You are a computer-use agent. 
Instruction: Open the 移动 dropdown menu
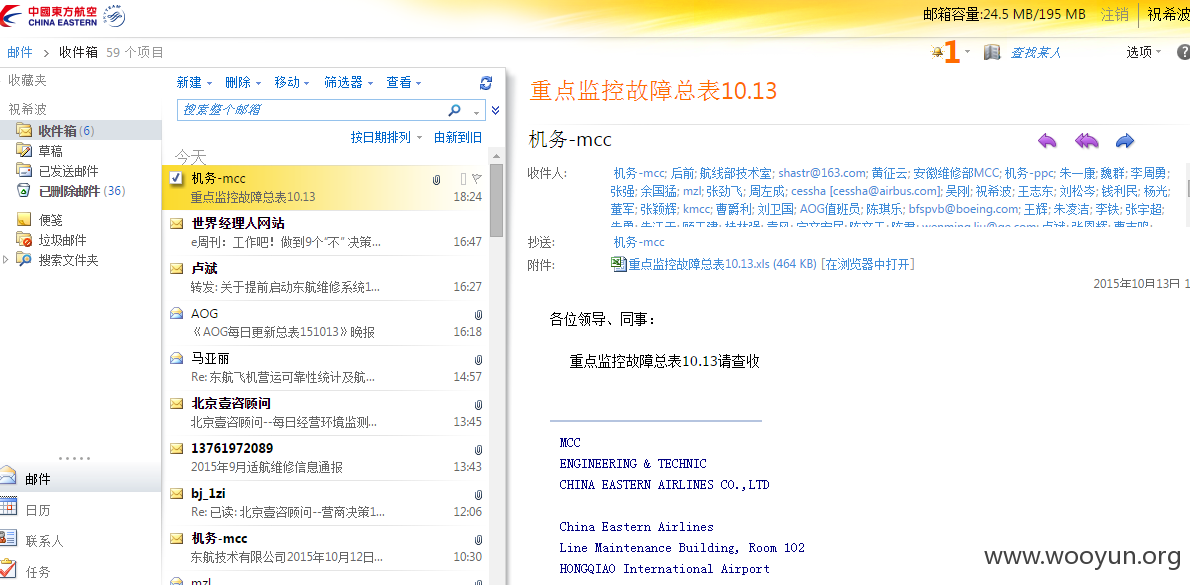click(x=292, y=83)
